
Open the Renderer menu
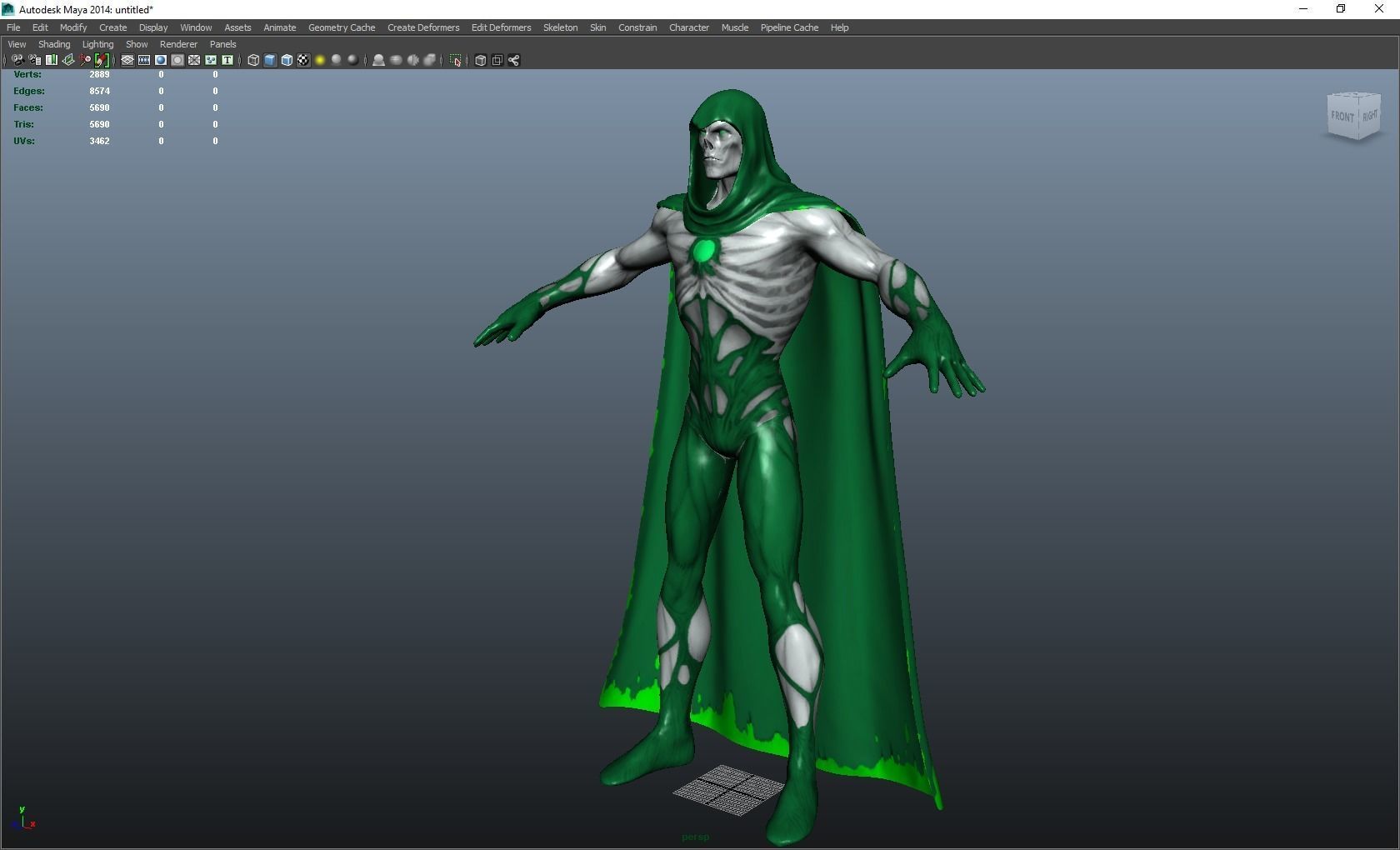pyautogui.click(x=177, y=44)
